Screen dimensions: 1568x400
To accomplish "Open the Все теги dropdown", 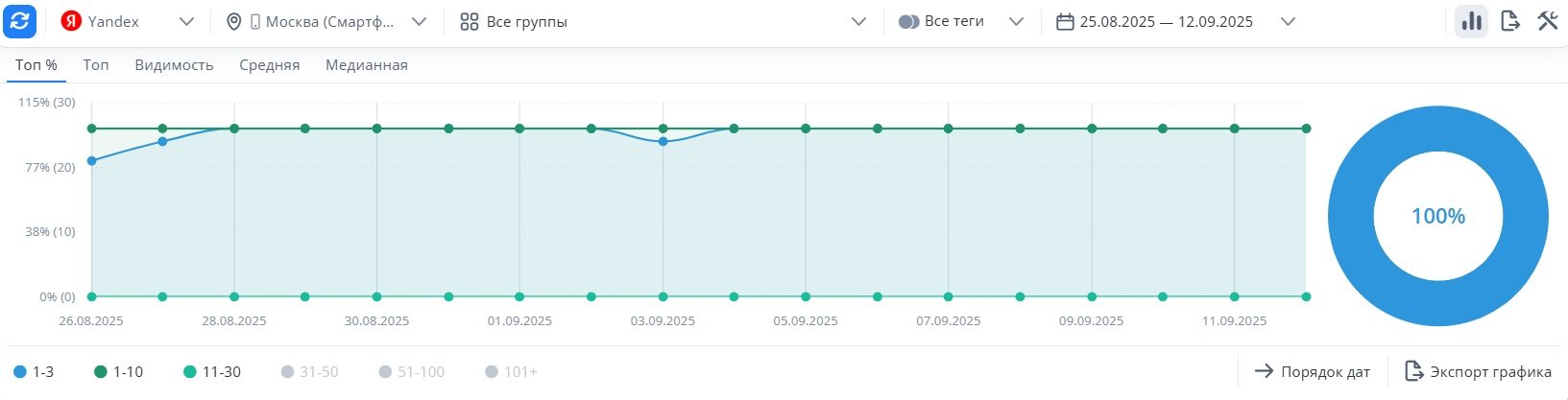I will point(1016,22).
